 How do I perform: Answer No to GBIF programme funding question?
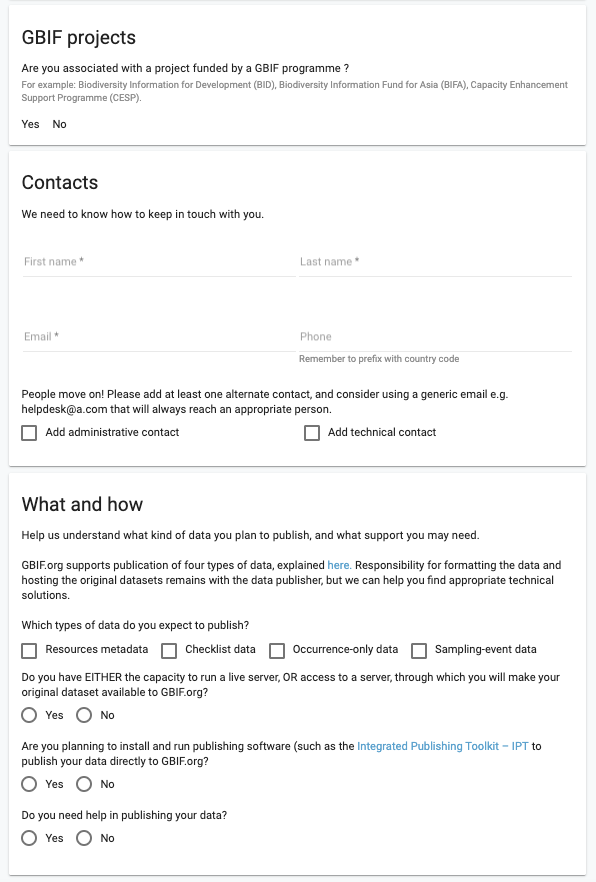coord(60,124)
